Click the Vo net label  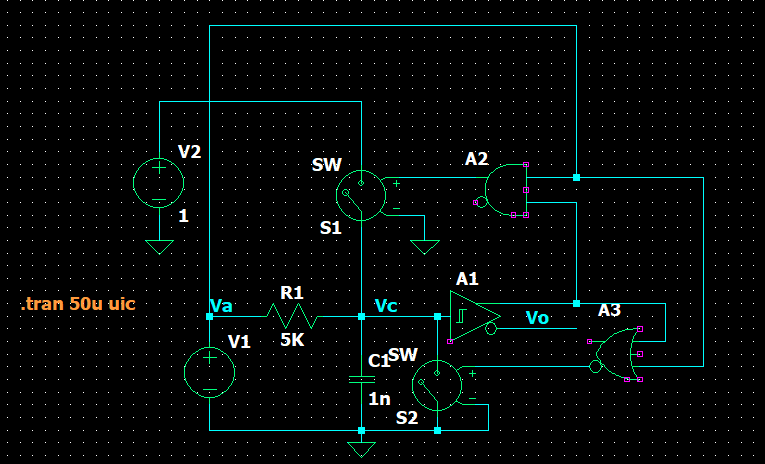point(537,317)
